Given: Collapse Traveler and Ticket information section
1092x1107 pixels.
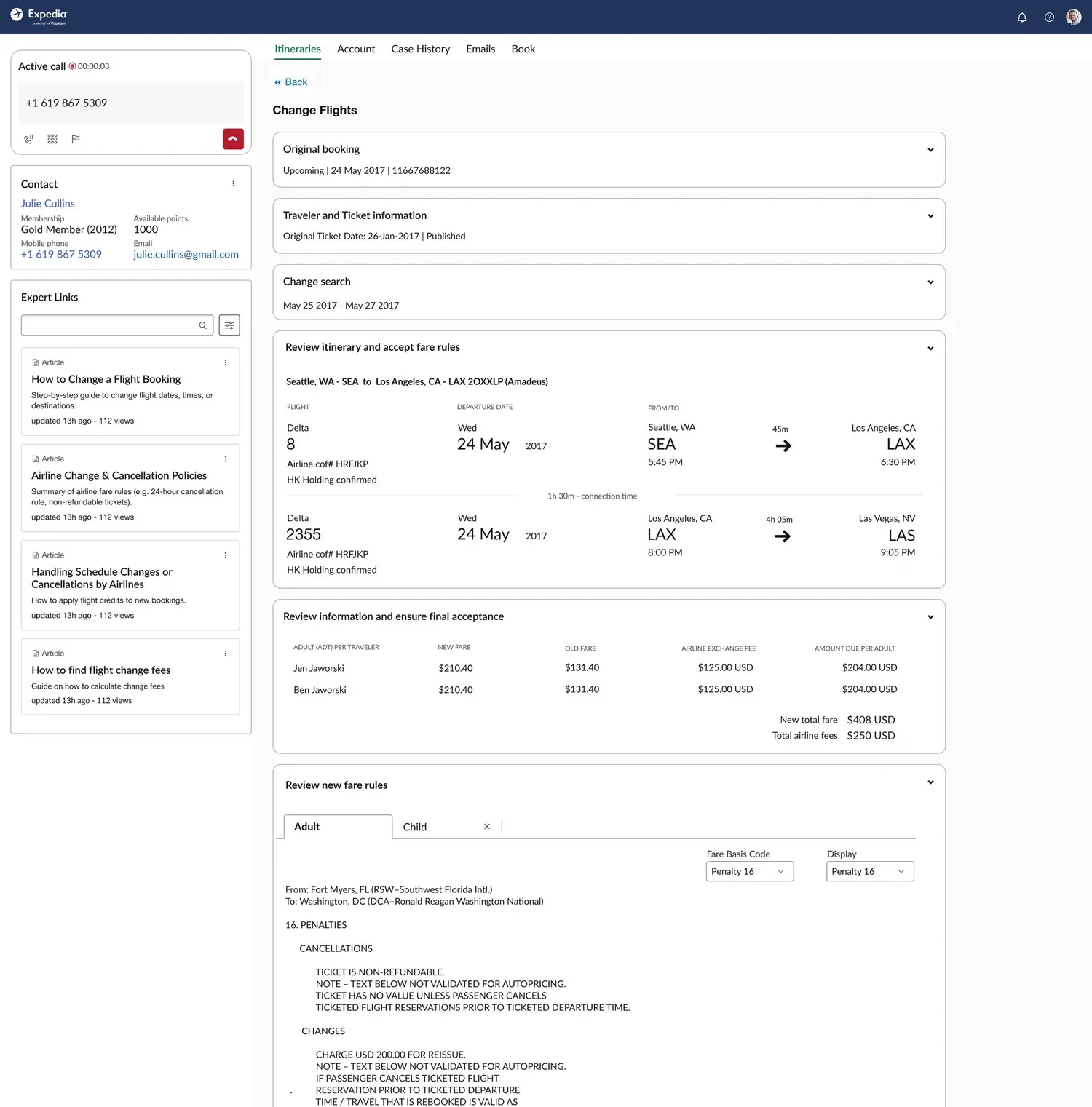Looking at the screenshot, I should [x=930, y=216].
